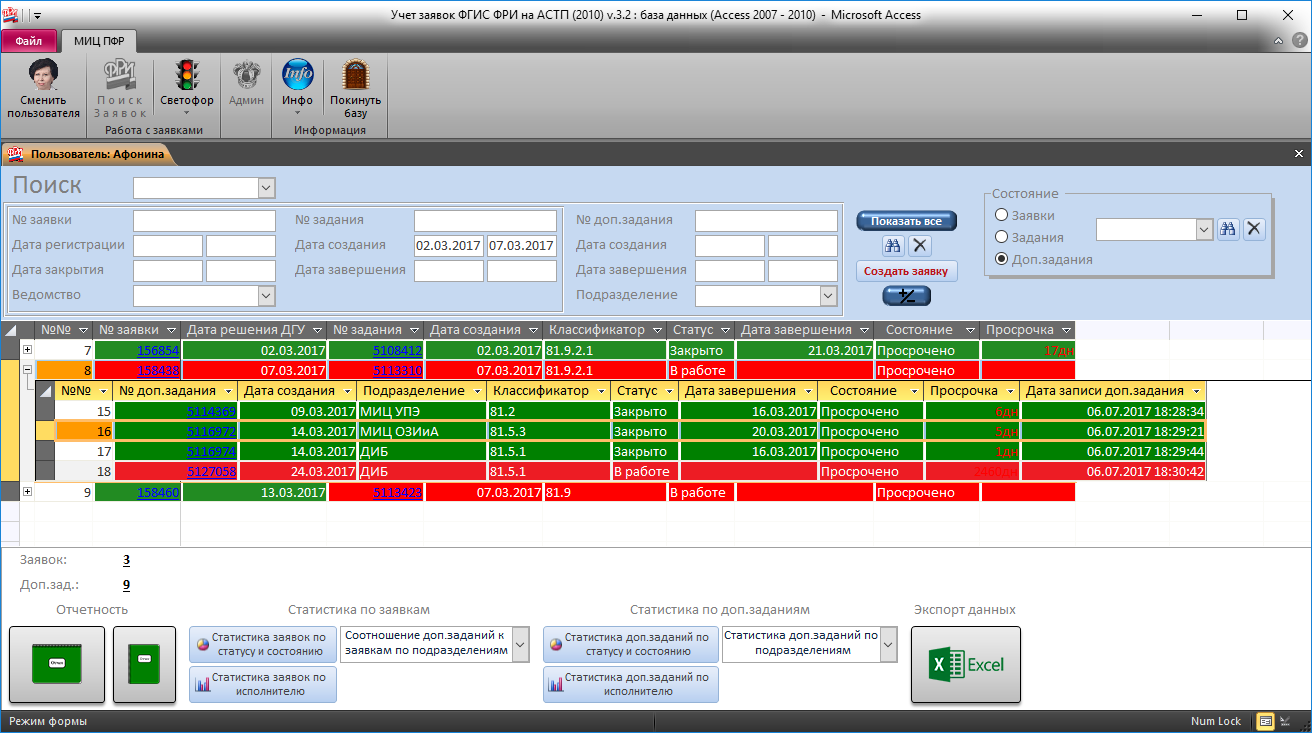Click the № заявки input field

pos(204,221)
